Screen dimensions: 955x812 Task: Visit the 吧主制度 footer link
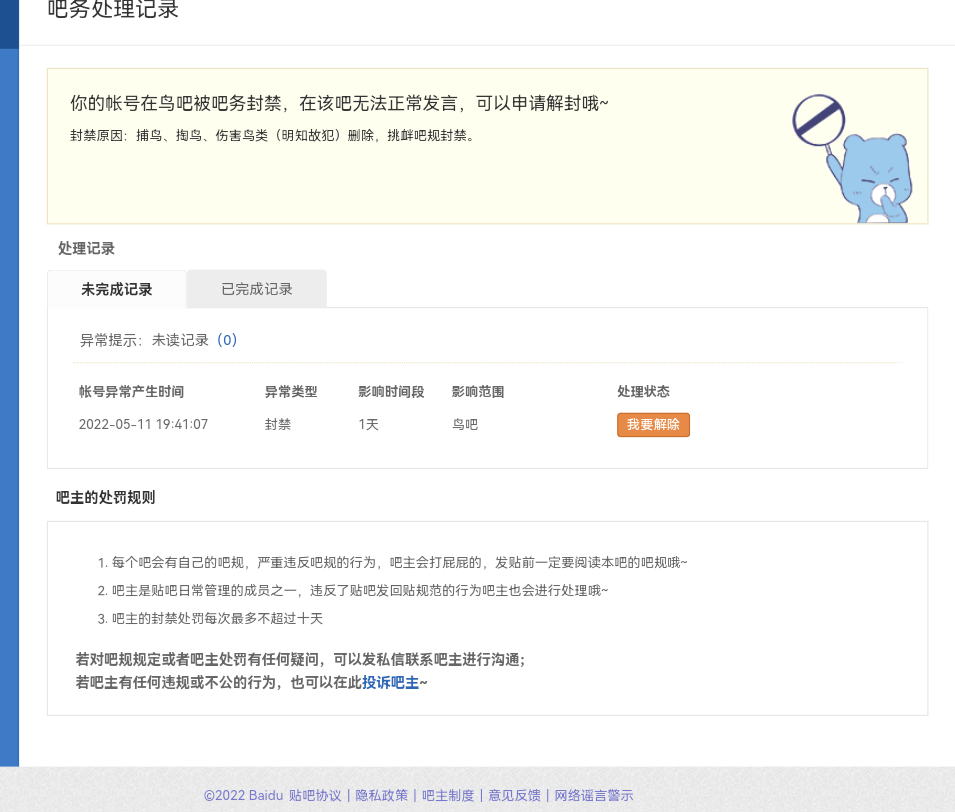click(448, 795)
